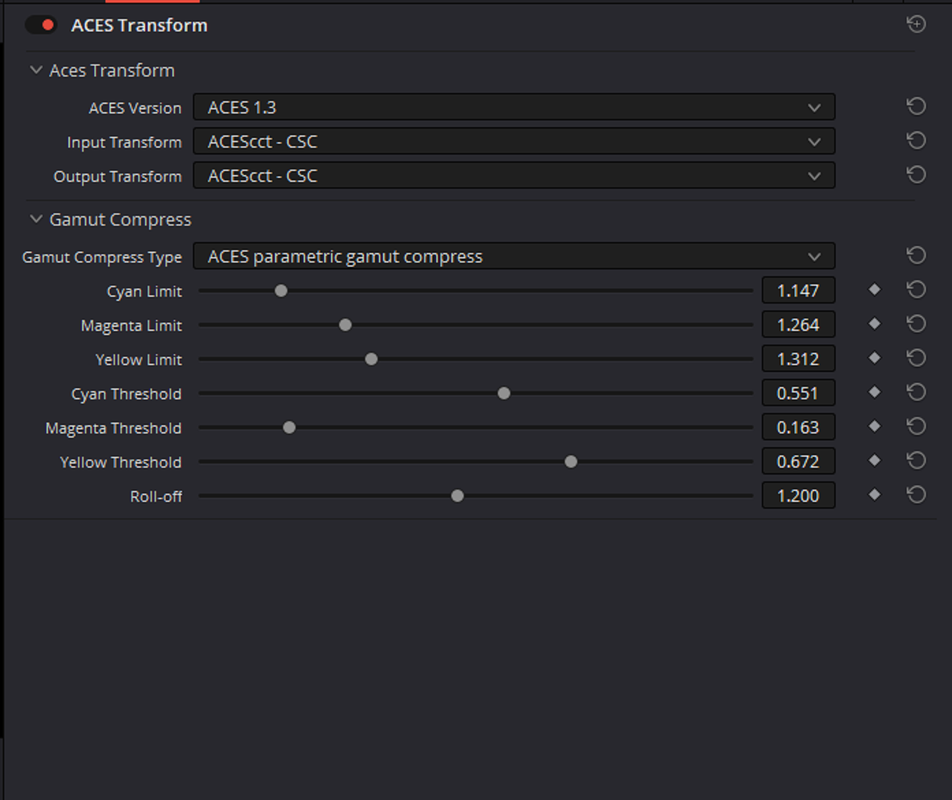This screenshot has height=800, width=952.
Task: Collapse the Gamut Compress section
Action: point(36,219)
